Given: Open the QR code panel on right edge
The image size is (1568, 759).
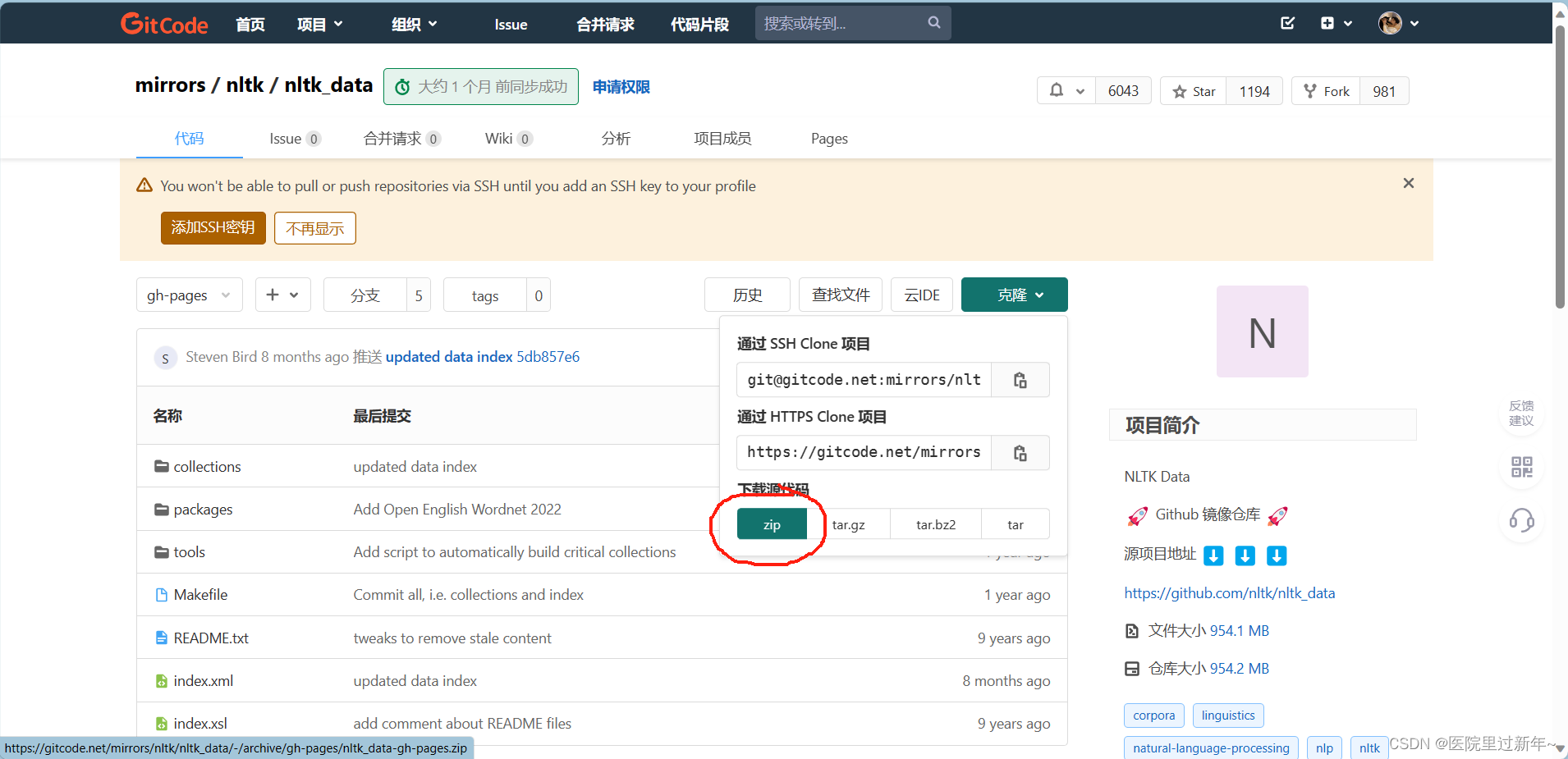Looking at the screenshot, I should click(1521, 467).
